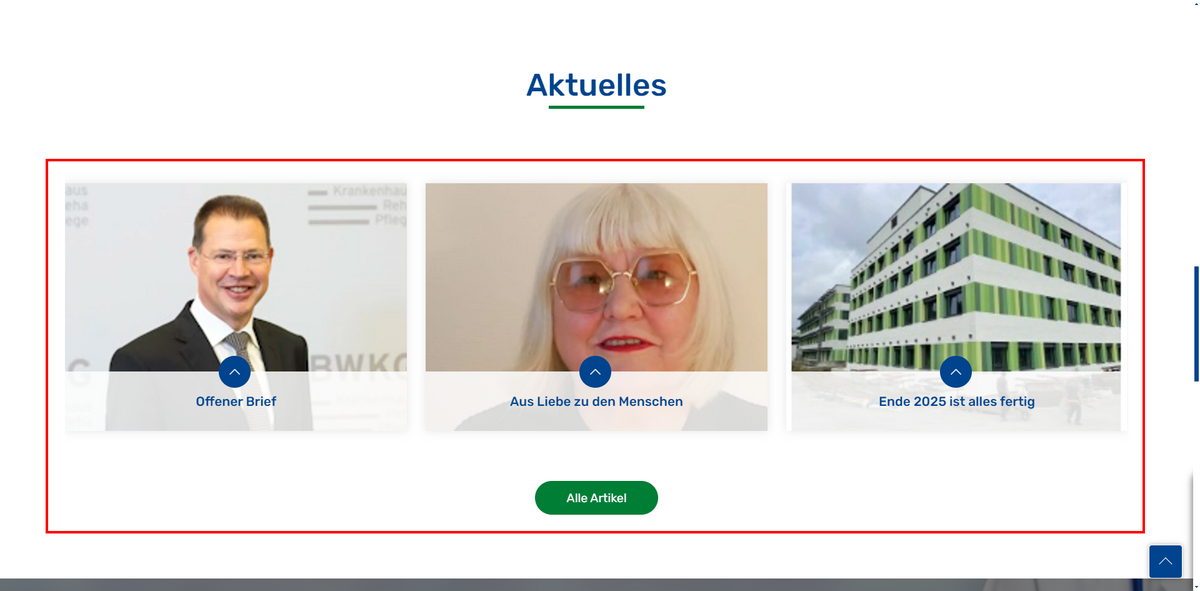Expand the chevron on Offener Brief card
Image resolution: width=1200 pixels, height=591 pixels.
point(234,372)
